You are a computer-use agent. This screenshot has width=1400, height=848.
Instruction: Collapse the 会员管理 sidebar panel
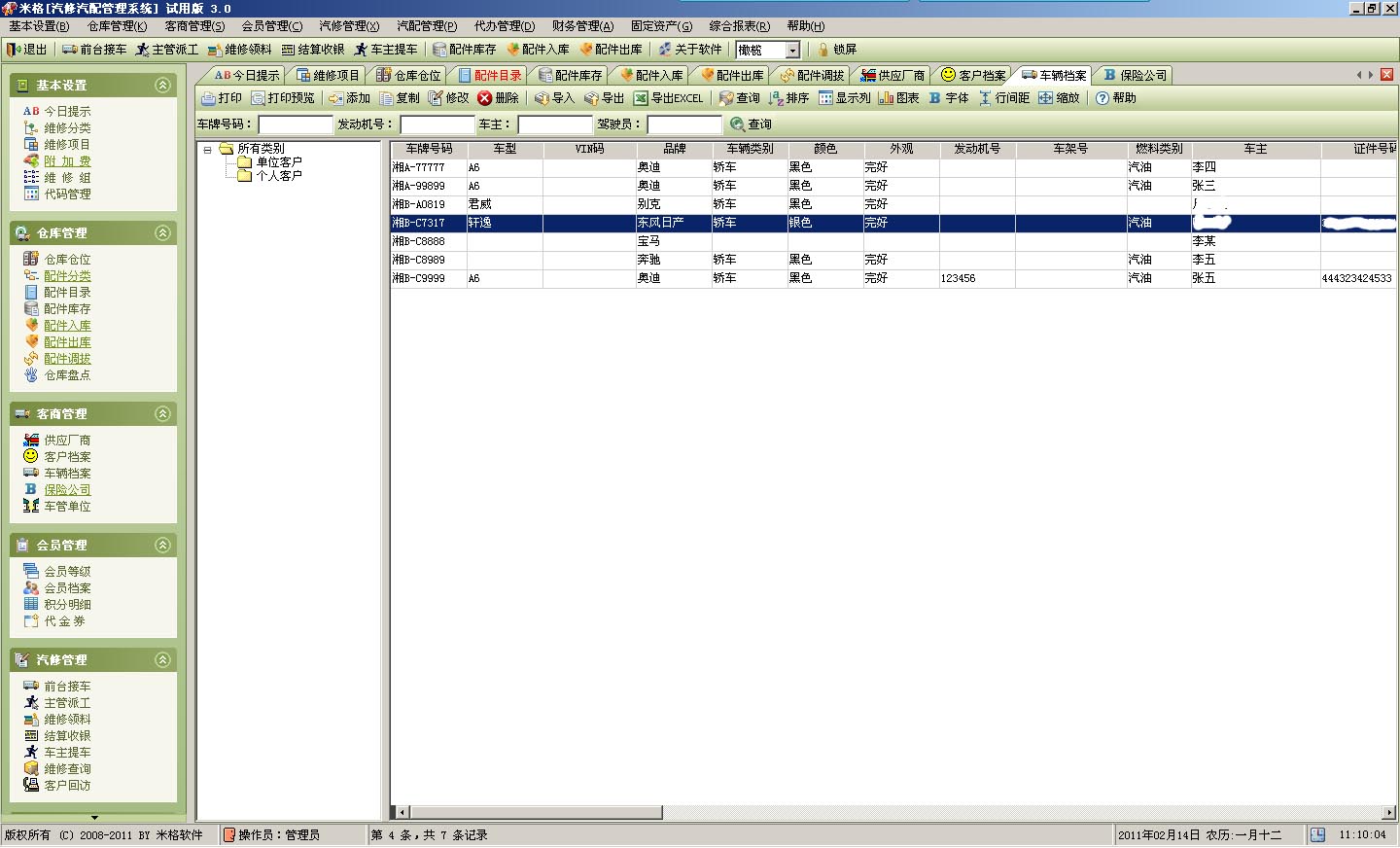[x=163, y=546]
